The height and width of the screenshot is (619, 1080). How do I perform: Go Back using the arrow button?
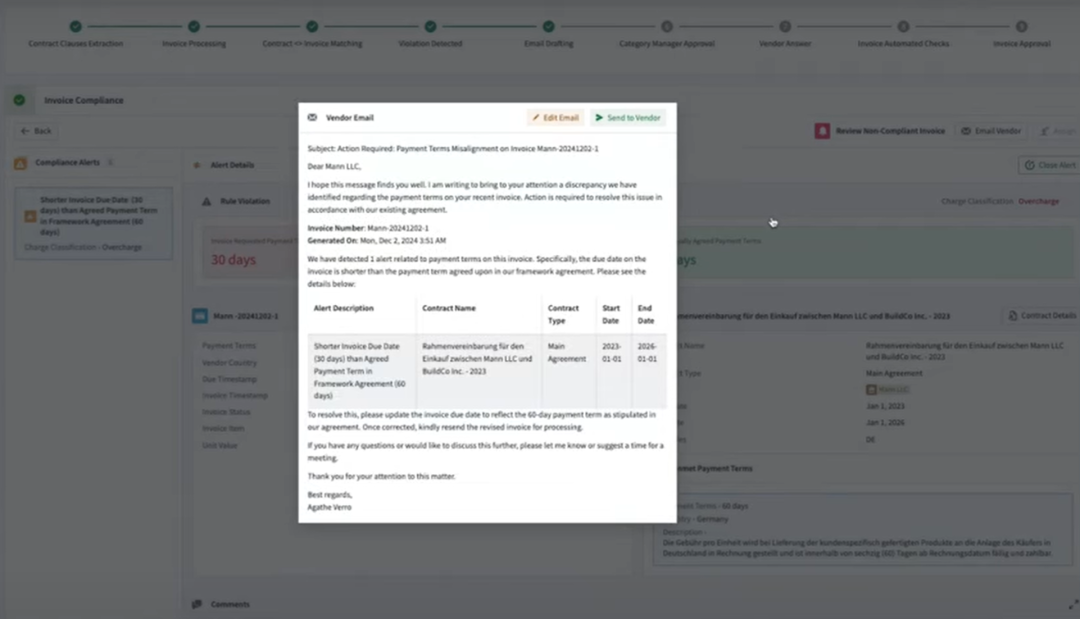click(36, 131)
